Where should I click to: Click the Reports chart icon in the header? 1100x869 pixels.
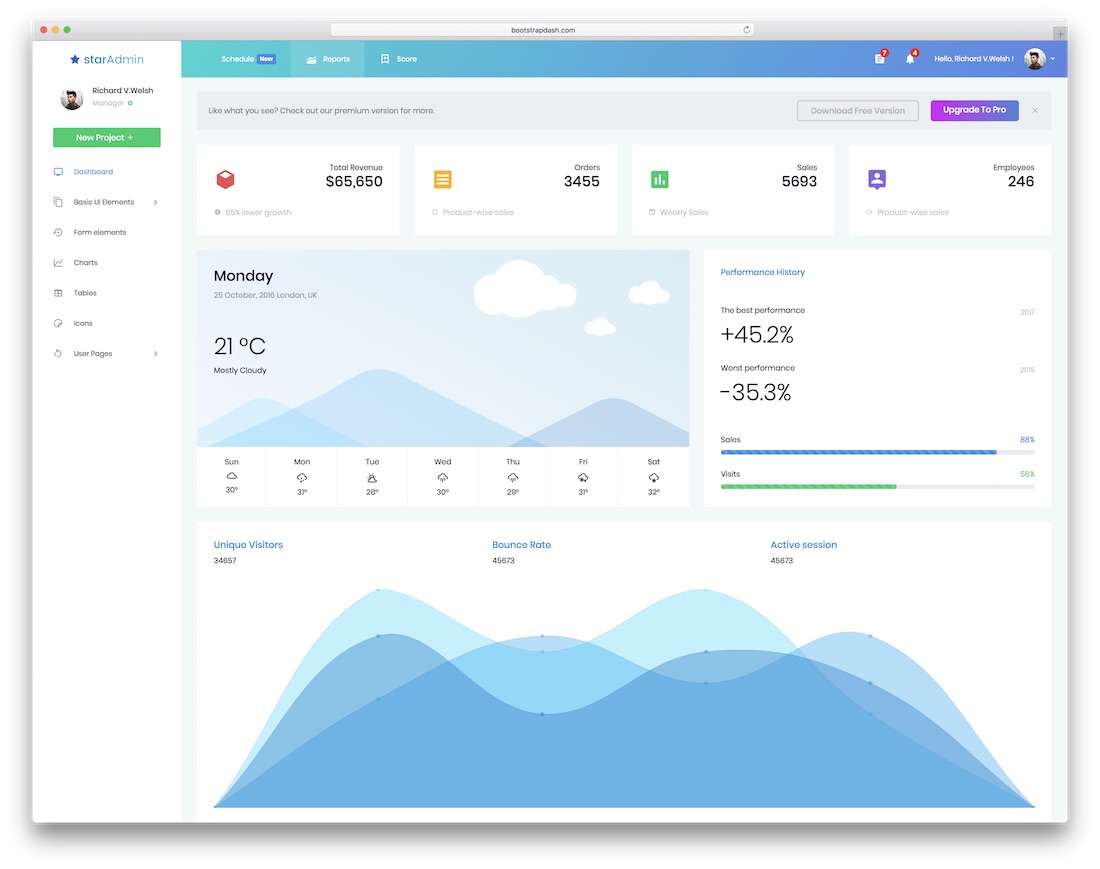[x=311, y=60]
